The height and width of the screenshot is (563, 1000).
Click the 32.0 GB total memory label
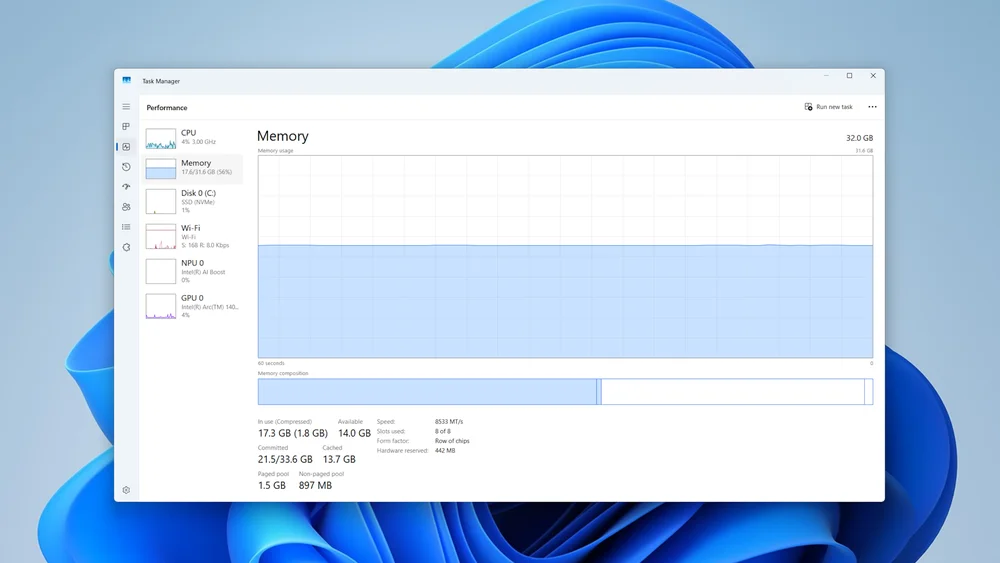(x=859, y=138)
